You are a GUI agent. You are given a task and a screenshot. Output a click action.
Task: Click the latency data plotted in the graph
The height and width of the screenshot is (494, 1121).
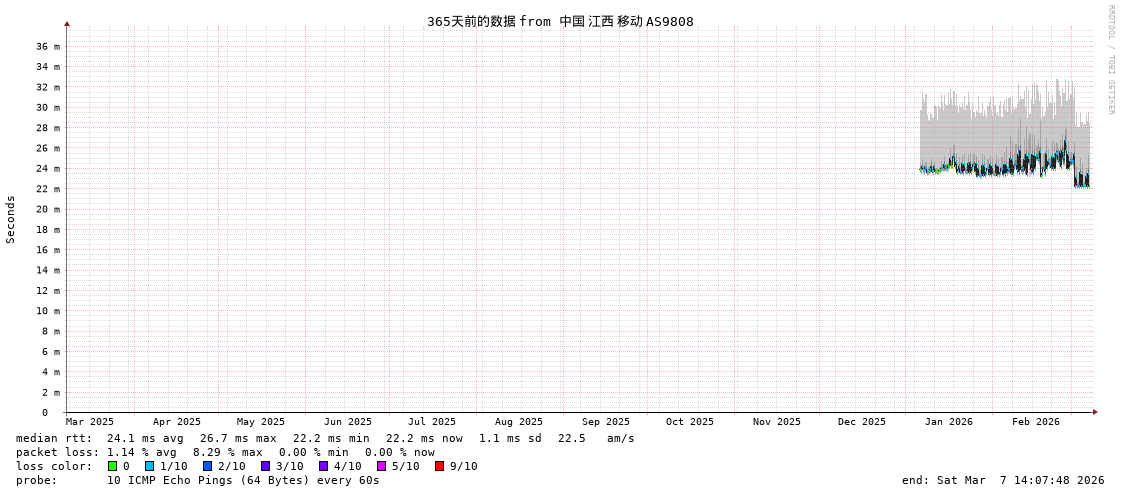(1000, 160)
